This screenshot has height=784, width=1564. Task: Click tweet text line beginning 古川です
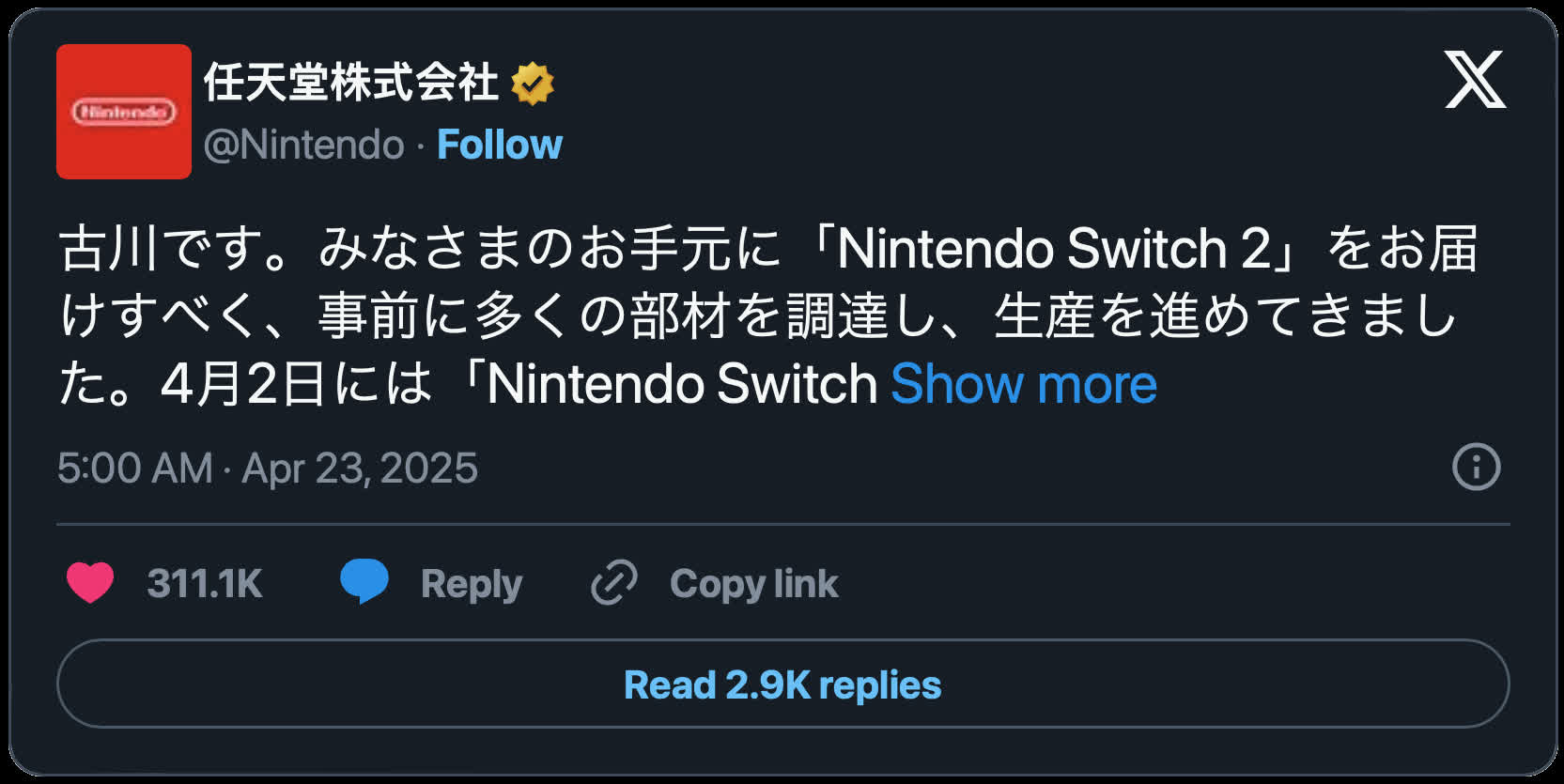tap(768, 249)
